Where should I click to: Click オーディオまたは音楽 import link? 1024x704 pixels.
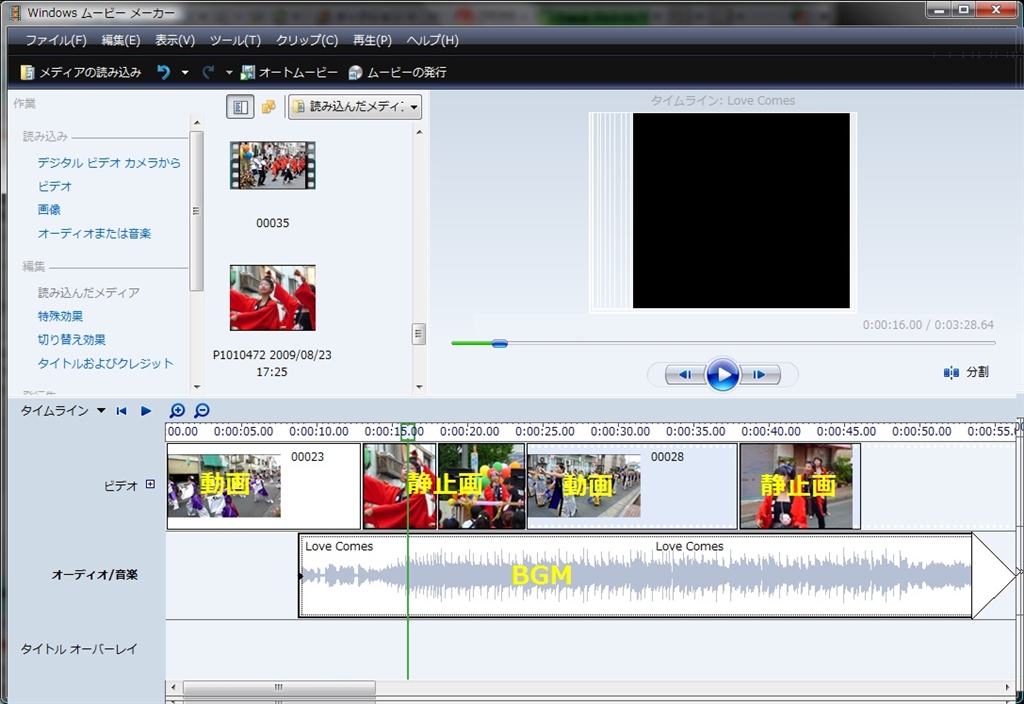tap(94, 233)
